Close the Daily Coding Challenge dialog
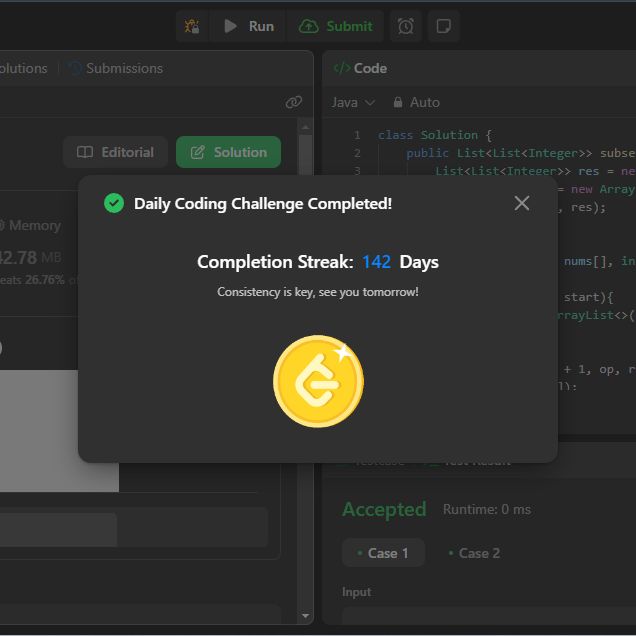 522,203
